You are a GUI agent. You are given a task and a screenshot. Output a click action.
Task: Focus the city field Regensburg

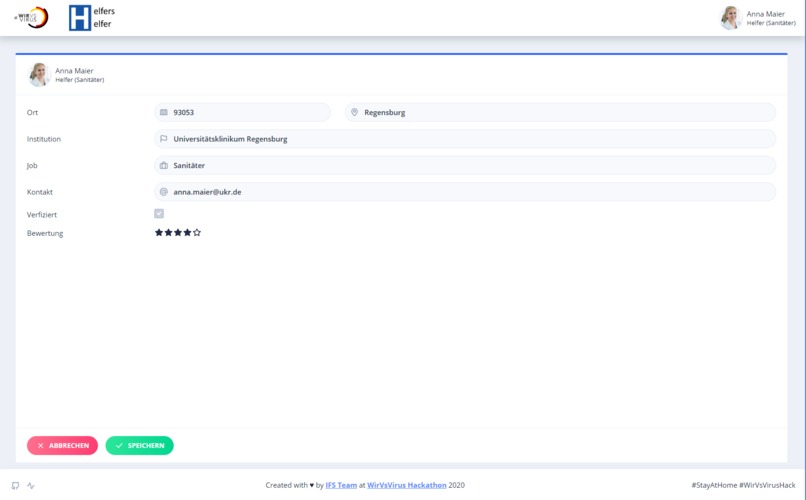(560, 112)
